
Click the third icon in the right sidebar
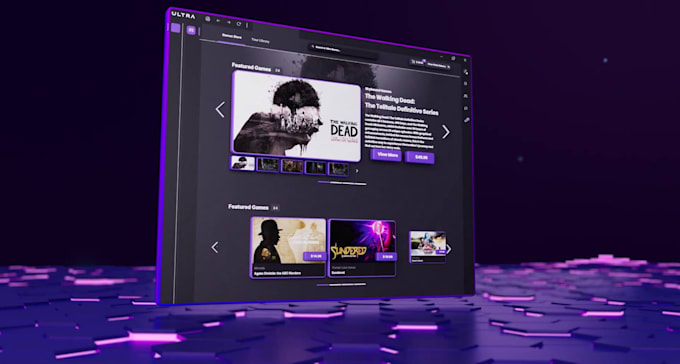click(x=466, y=96)
